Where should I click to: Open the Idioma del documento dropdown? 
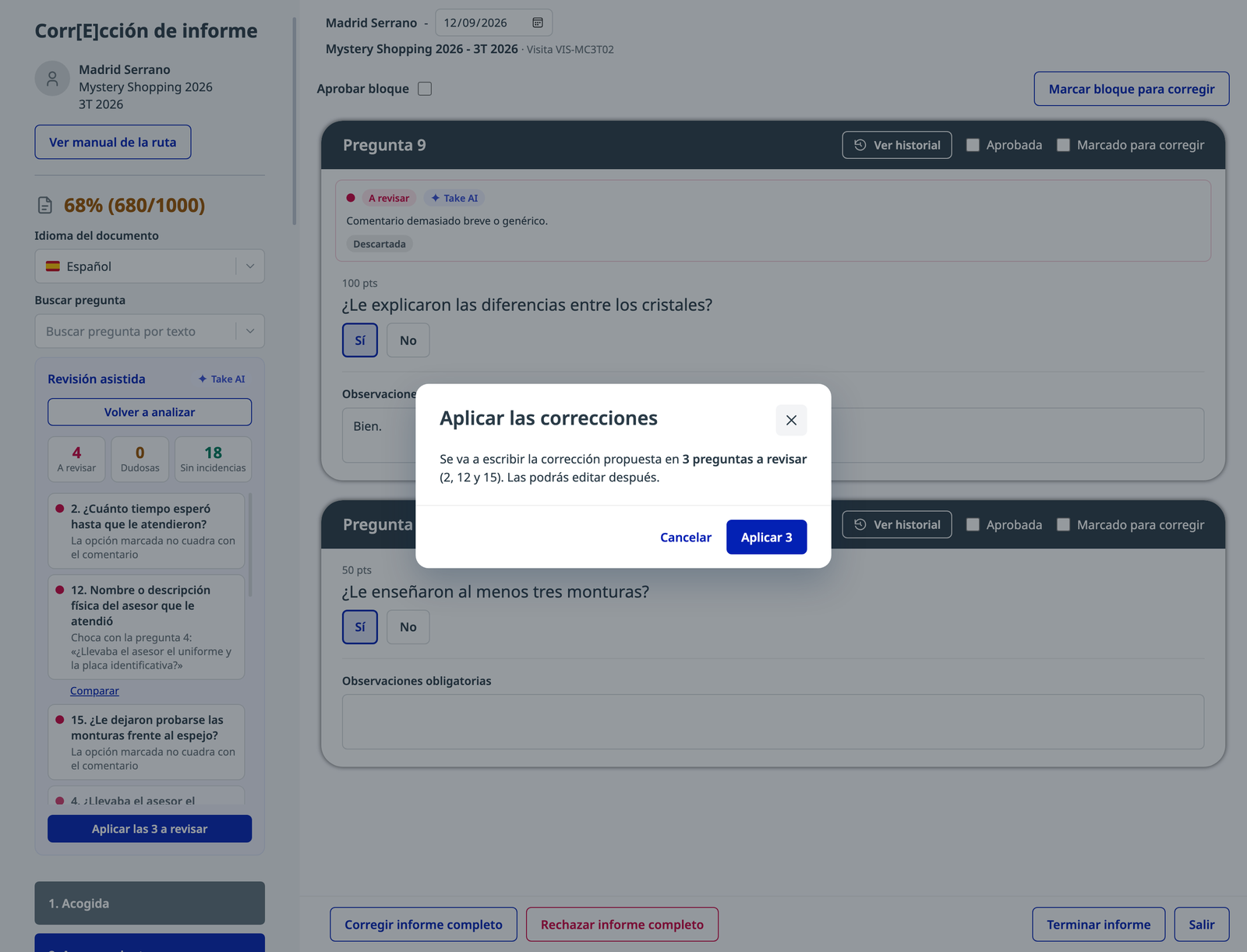click(x=150, y=266)
